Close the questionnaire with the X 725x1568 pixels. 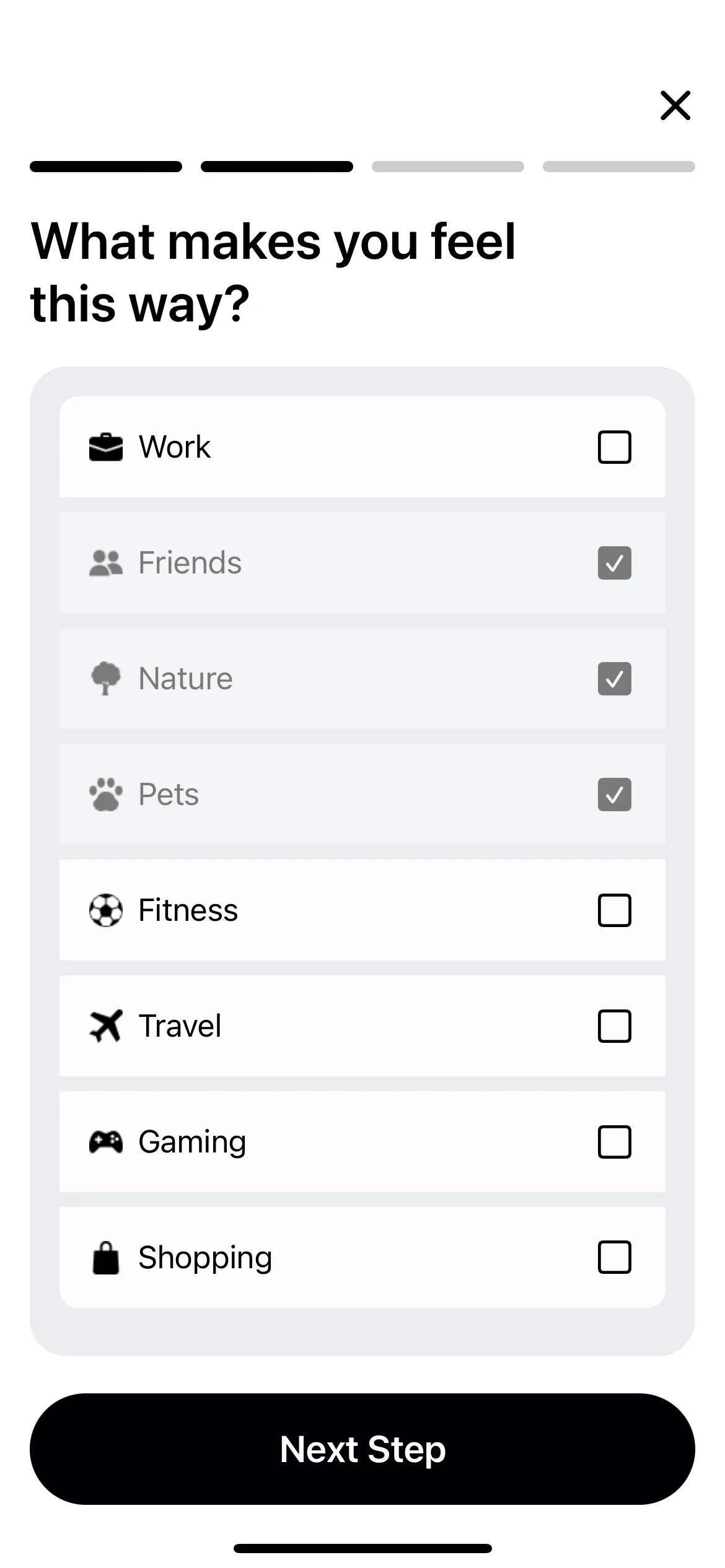(675, 105)
